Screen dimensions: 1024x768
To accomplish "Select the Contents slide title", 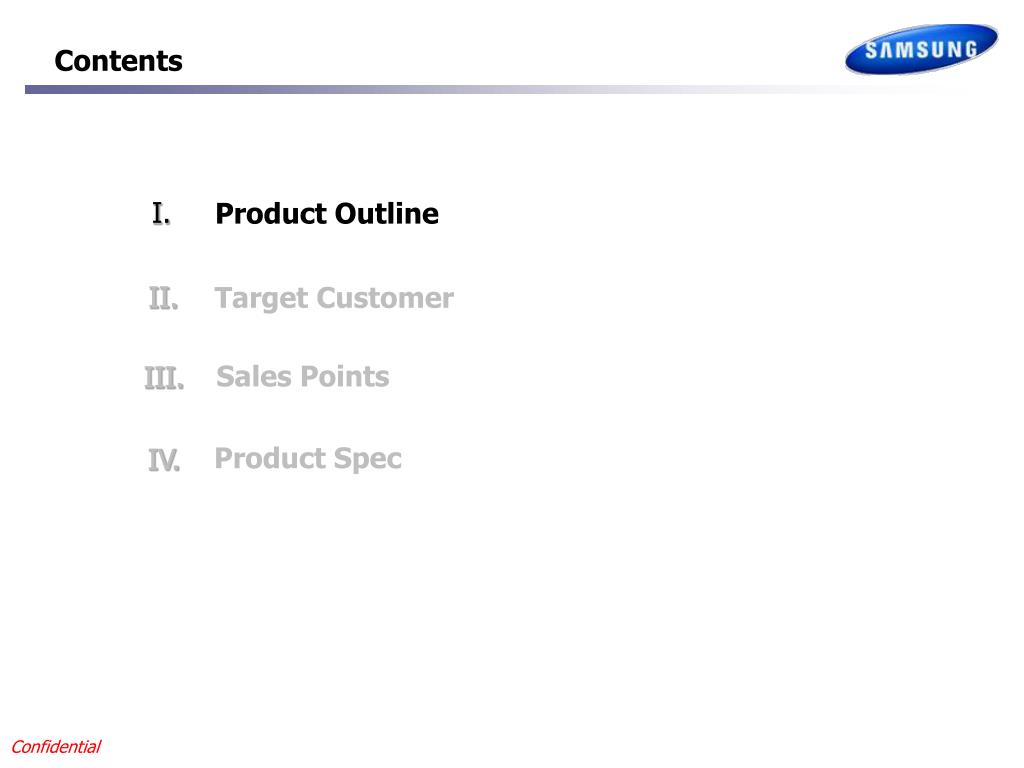I will click(118, 61).
